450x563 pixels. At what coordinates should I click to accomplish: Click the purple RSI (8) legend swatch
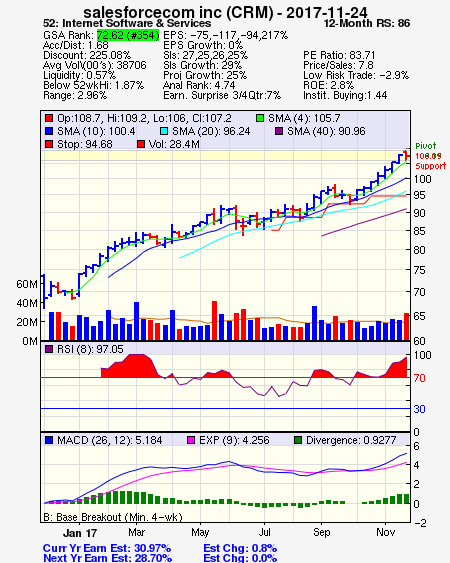(49, 349)
